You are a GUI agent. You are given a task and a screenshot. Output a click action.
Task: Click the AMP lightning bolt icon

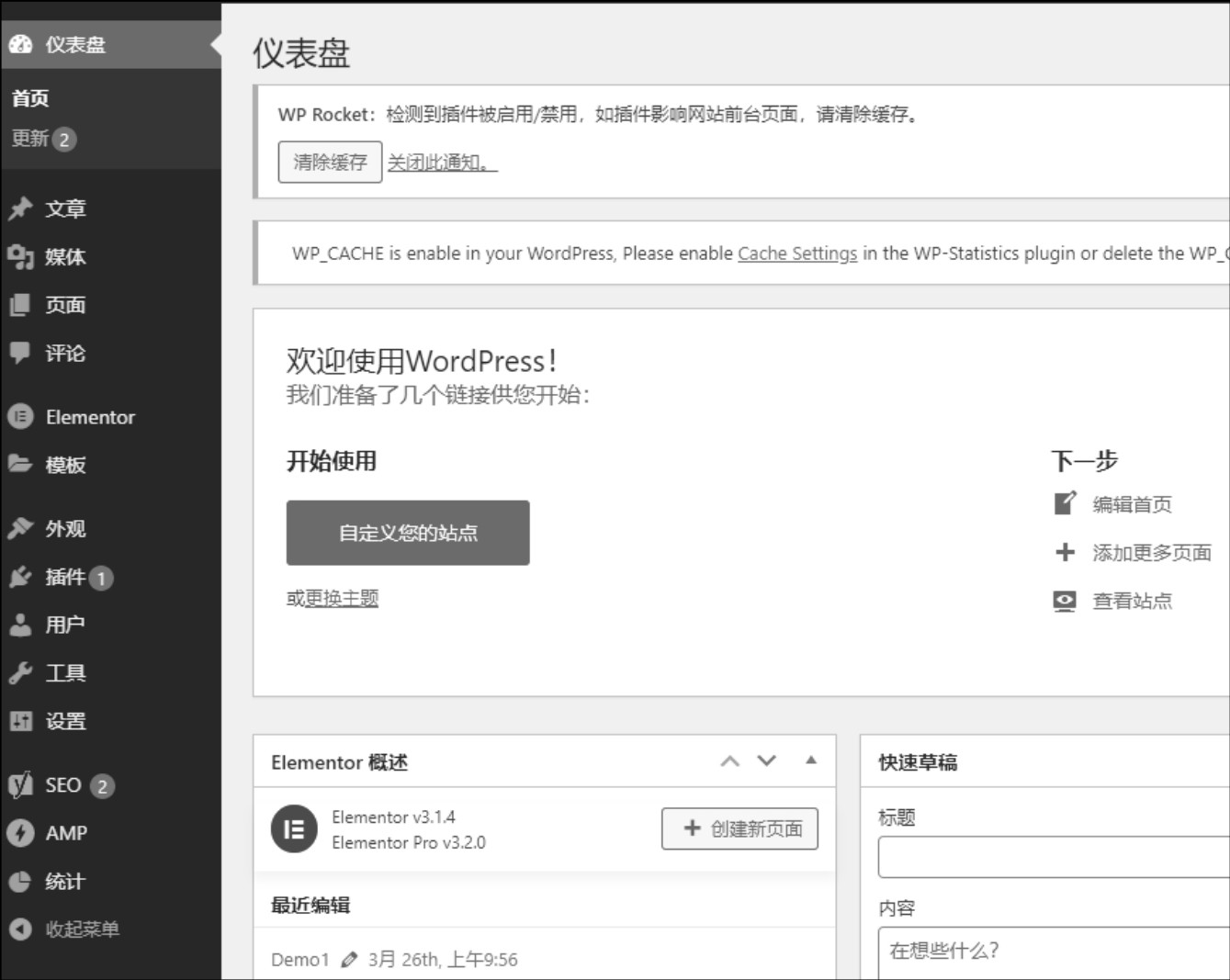pos(20,833)
